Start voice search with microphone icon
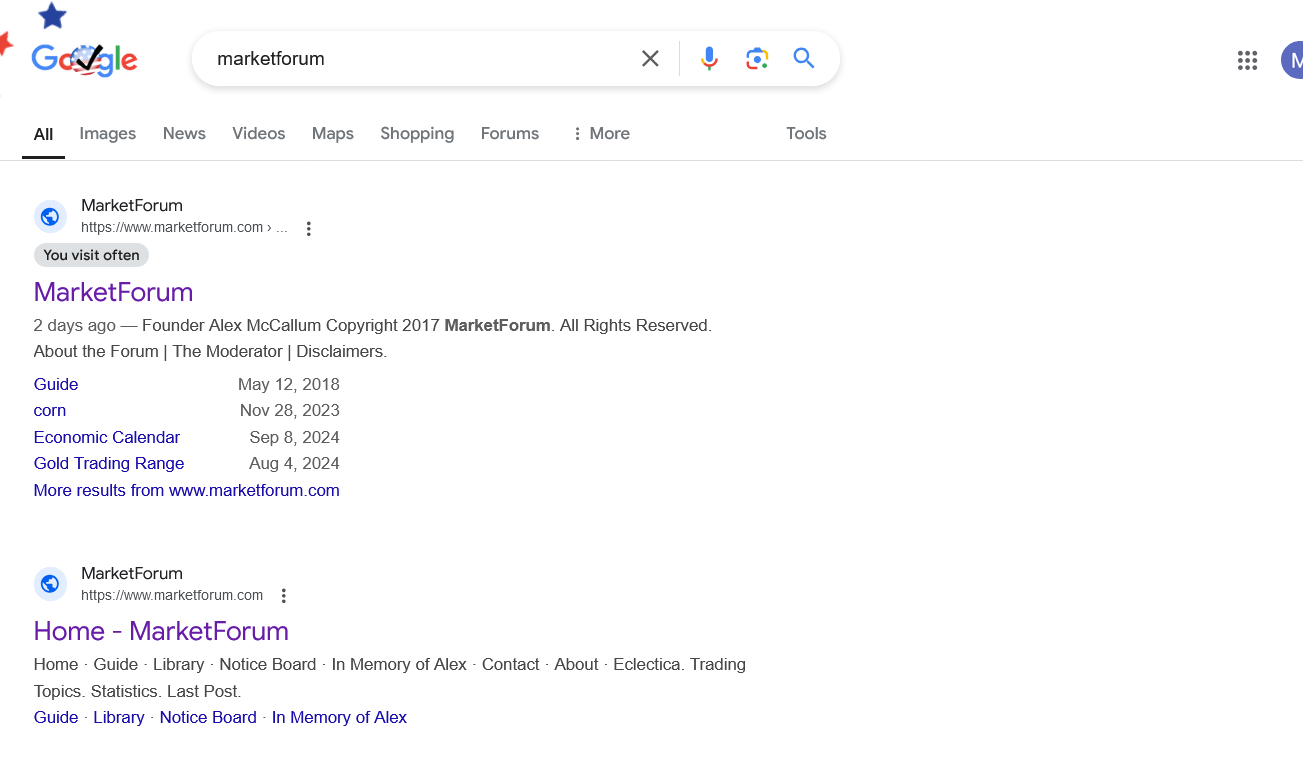The image size is (1304, 772). [709, 59]
